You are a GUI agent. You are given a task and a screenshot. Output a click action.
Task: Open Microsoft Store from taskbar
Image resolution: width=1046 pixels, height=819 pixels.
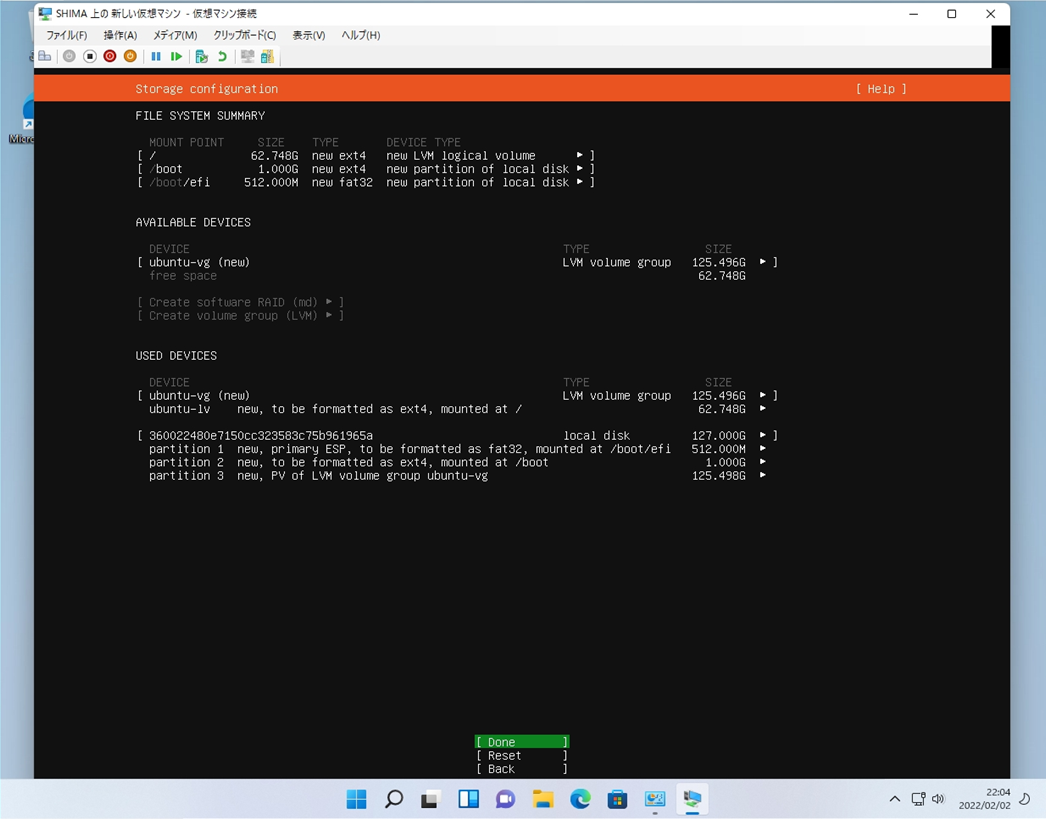click(618, 798)
